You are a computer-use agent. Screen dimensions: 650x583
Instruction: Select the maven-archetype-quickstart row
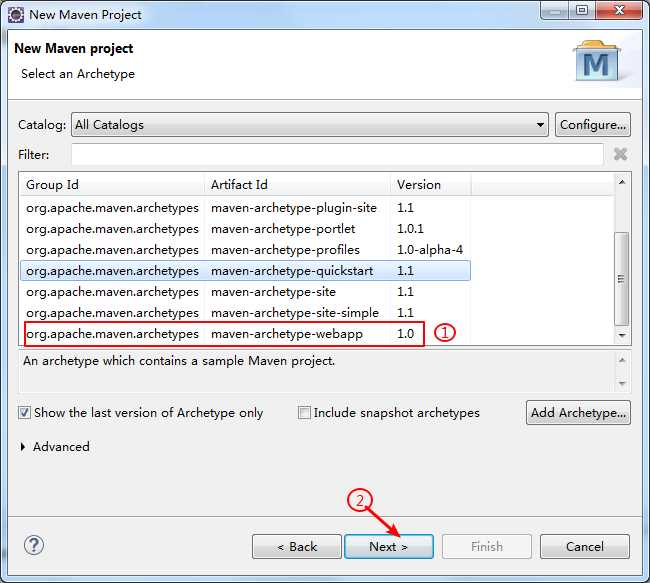pyautogui.click(x=245, y=271)
